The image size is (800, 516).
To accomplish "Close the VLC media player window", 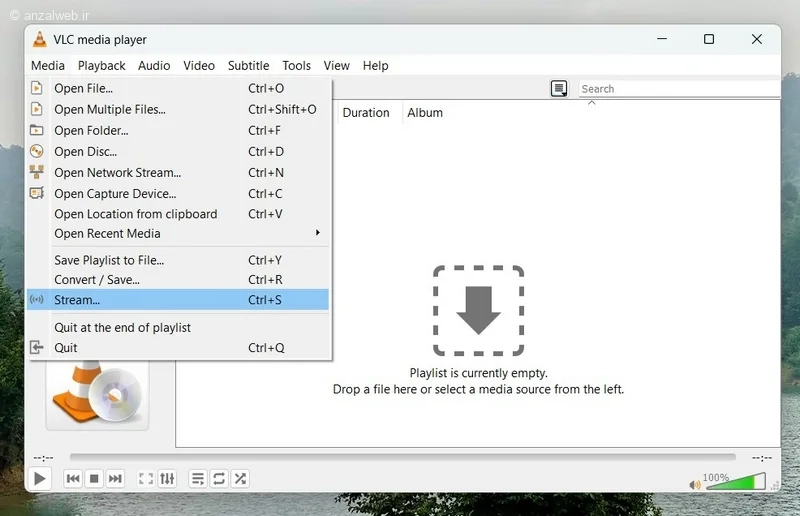I will [x=757, y=39].
